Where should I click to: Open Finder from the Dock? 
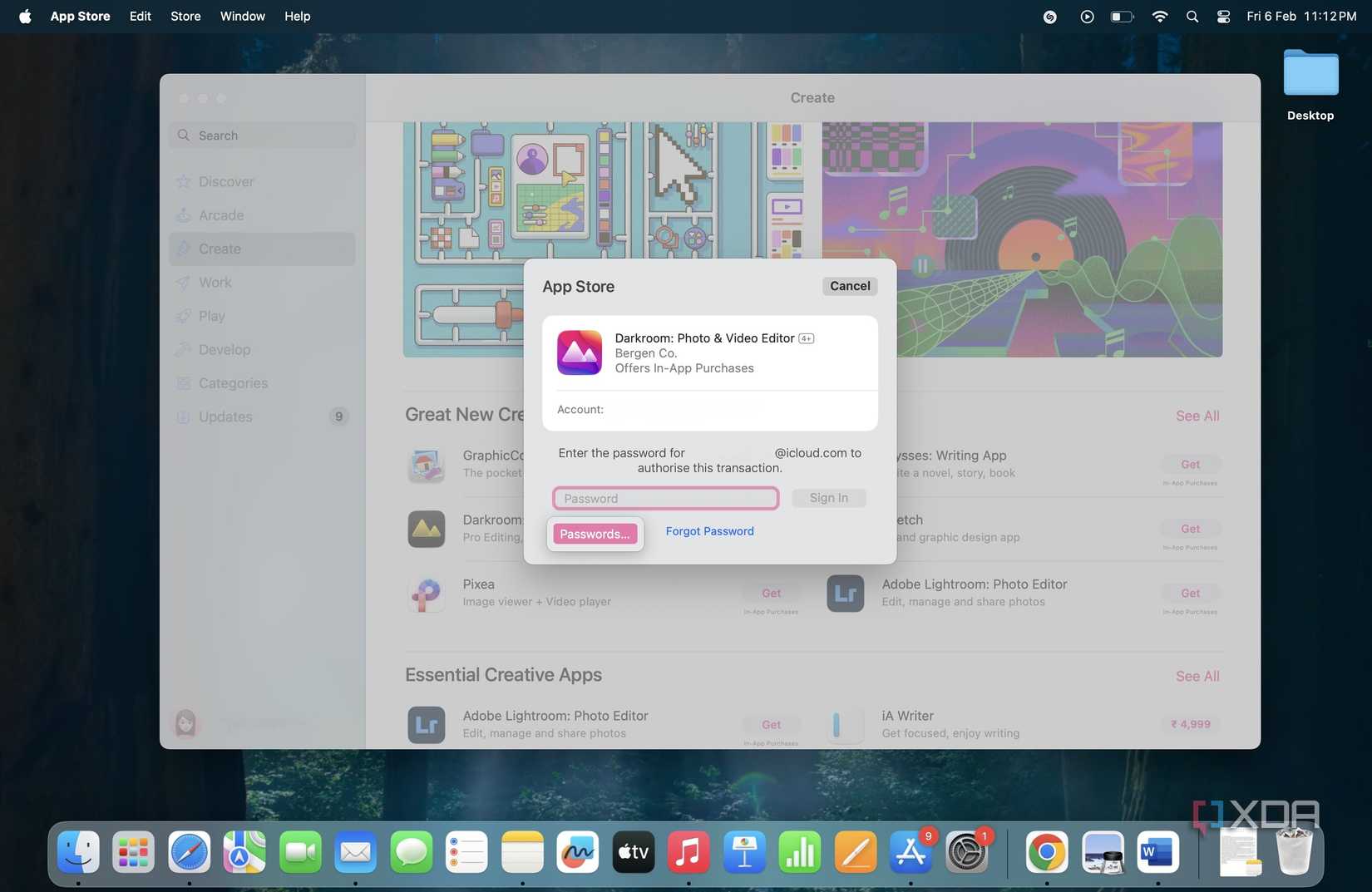coord(78,851)
